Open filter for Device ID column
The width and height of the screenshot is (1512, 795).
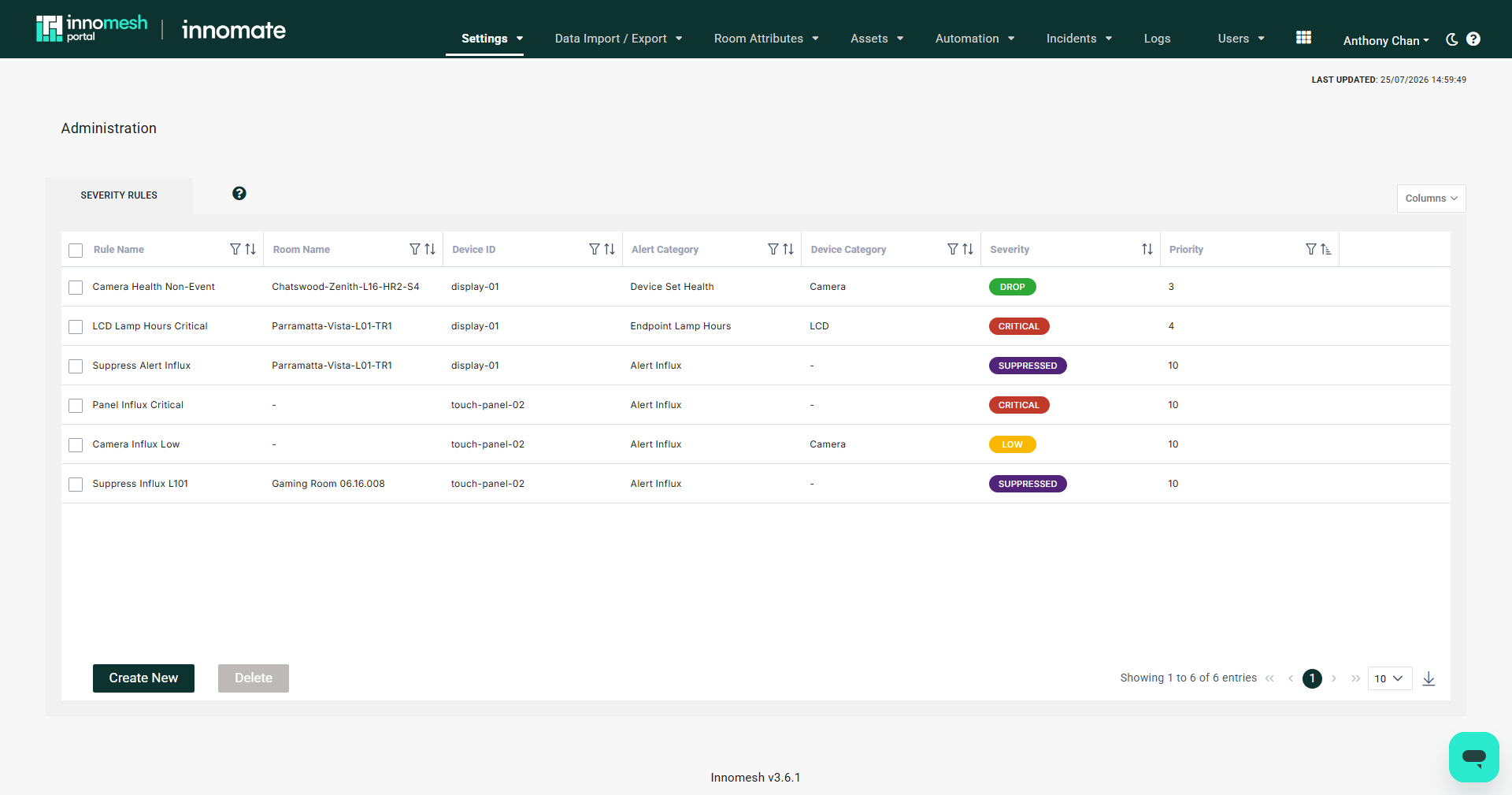tap(594, 249)
